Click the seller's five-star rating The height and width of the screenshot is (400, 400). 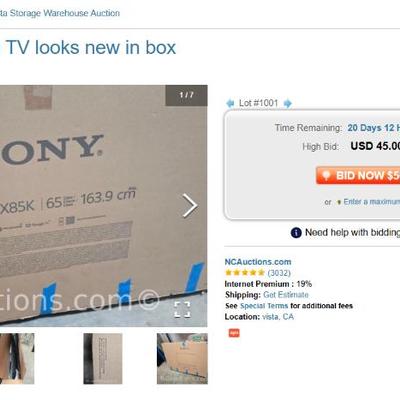click(x=245, y=273)
